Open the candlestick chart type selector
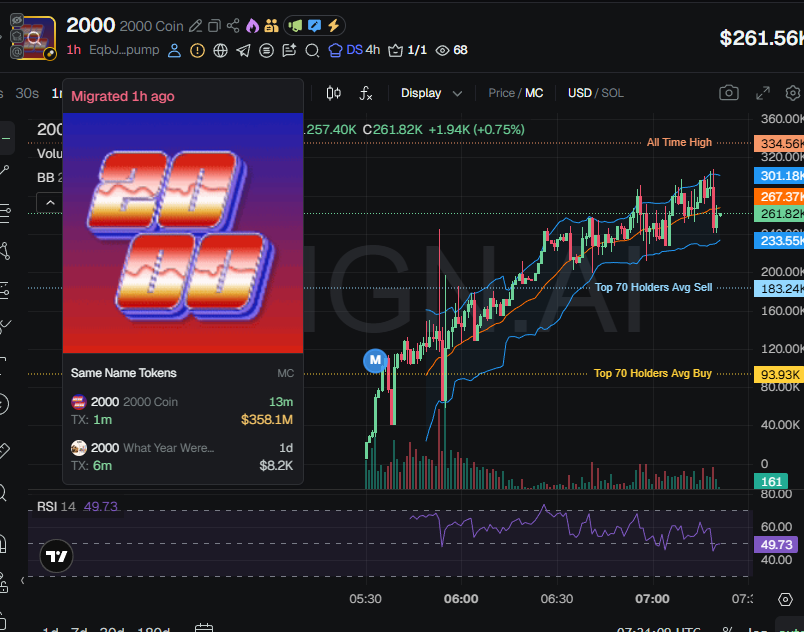The height and width of the screenshot is (632, 804). (x=334, y=93)
